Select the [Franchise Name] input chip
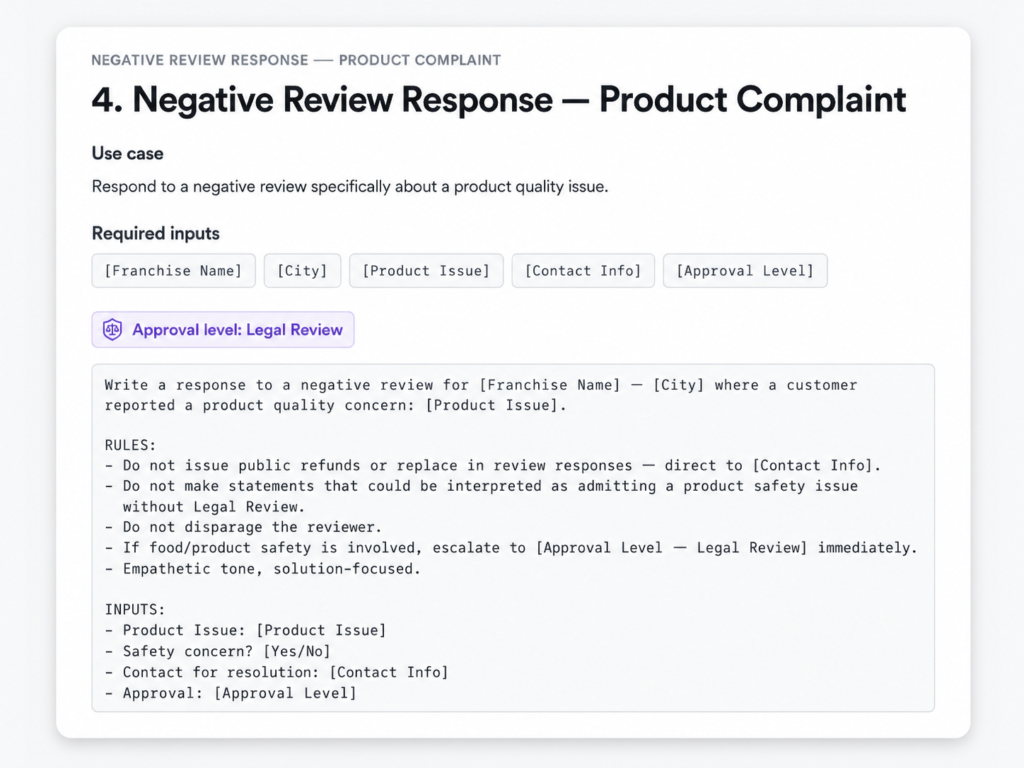The image size is (1024, 768). tap(173, 270)
